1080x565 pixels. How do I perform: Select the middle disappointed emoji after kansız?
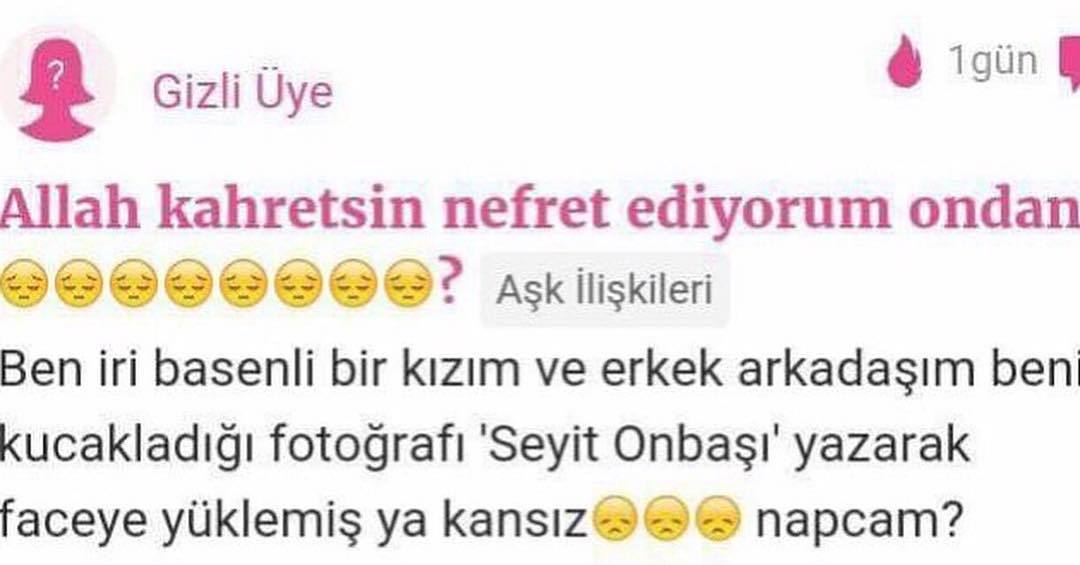pyautogui.click(x=667, y=521)
